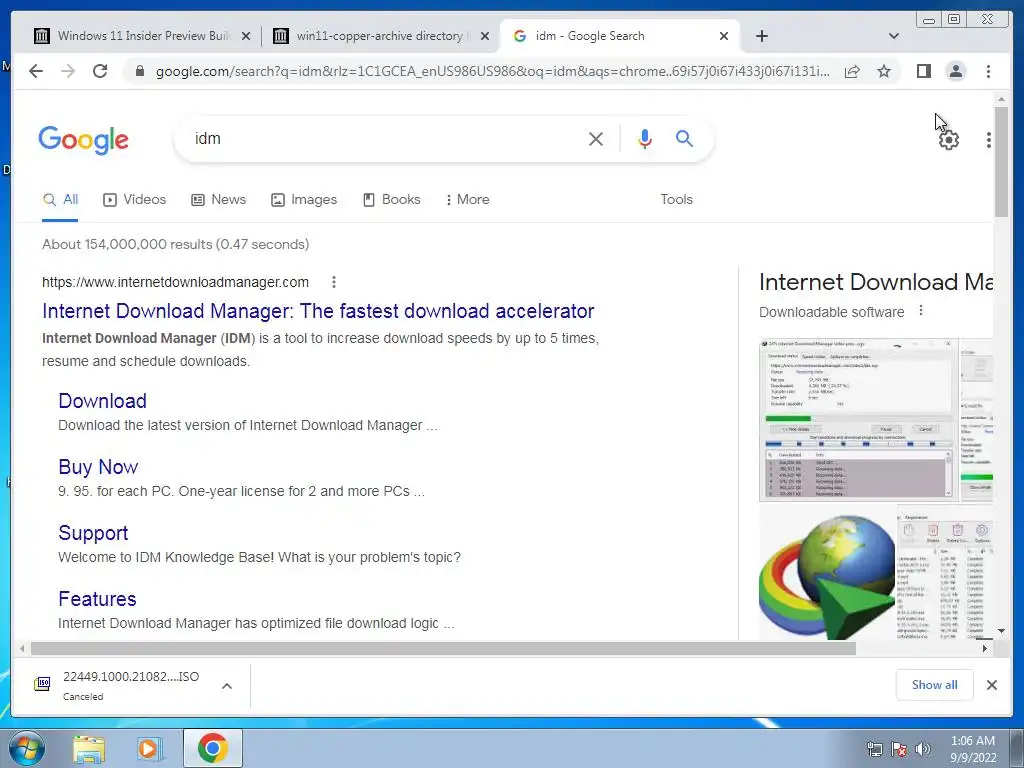Close the win11-copper-archive directory tab
The width and height of the screenshot is (1024, 768).
485,36
